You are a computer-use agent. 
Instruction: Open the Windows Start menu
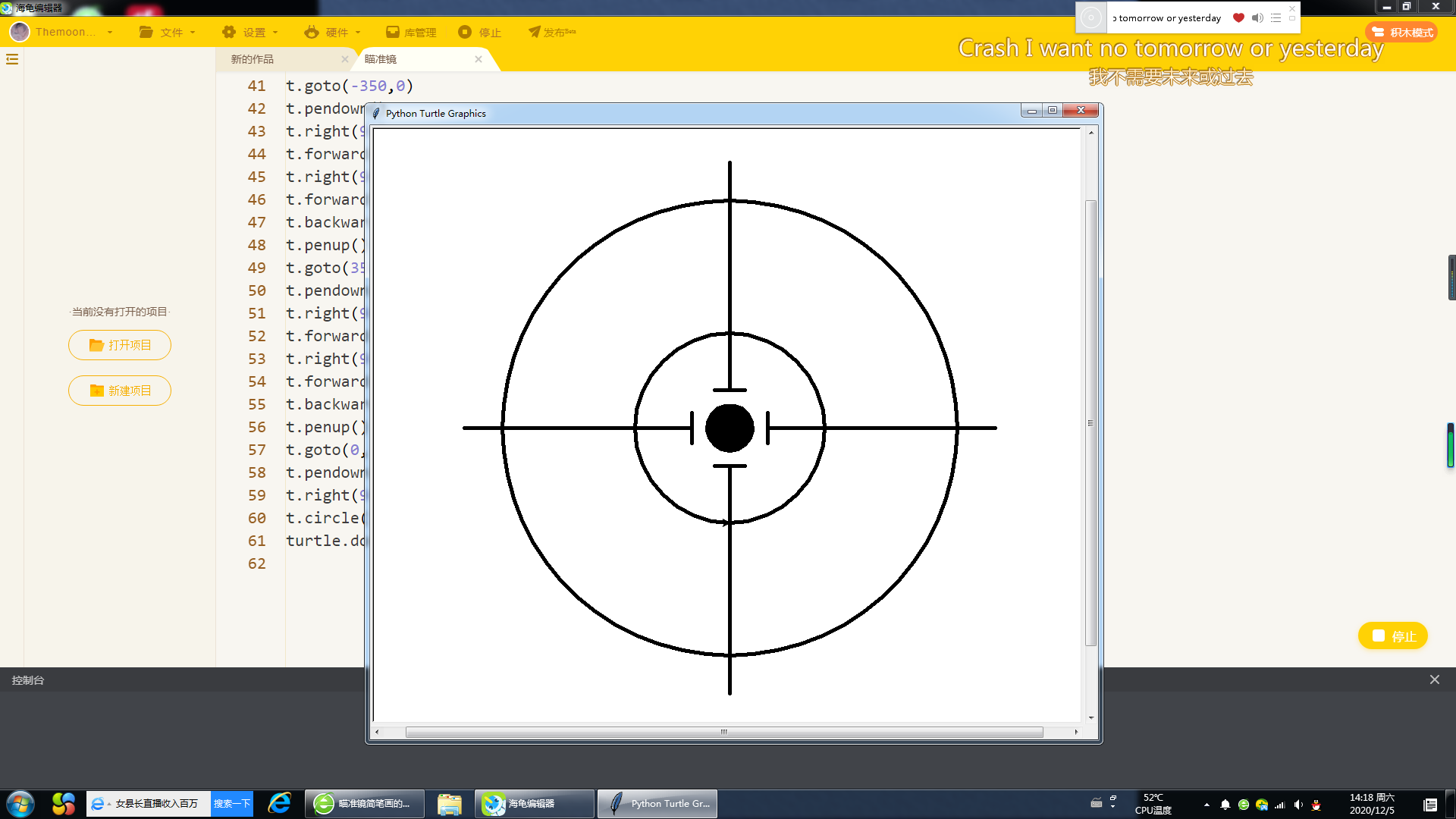point(20,804)
